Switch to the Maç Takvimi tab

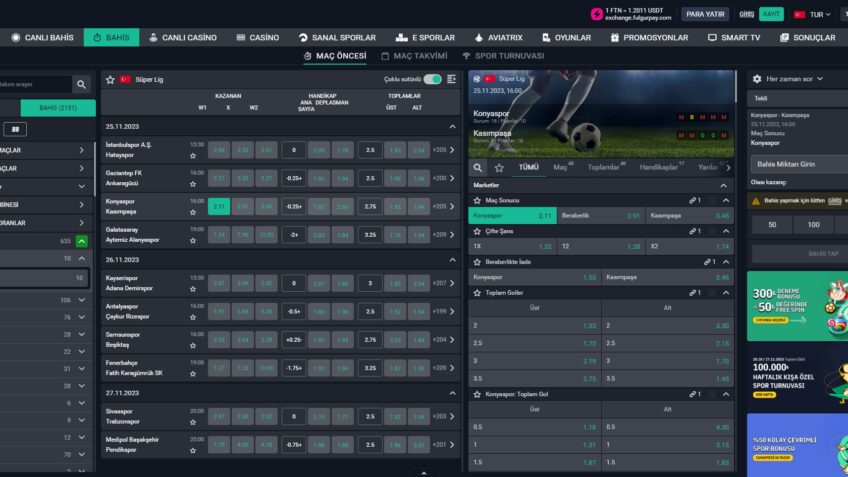413,56
